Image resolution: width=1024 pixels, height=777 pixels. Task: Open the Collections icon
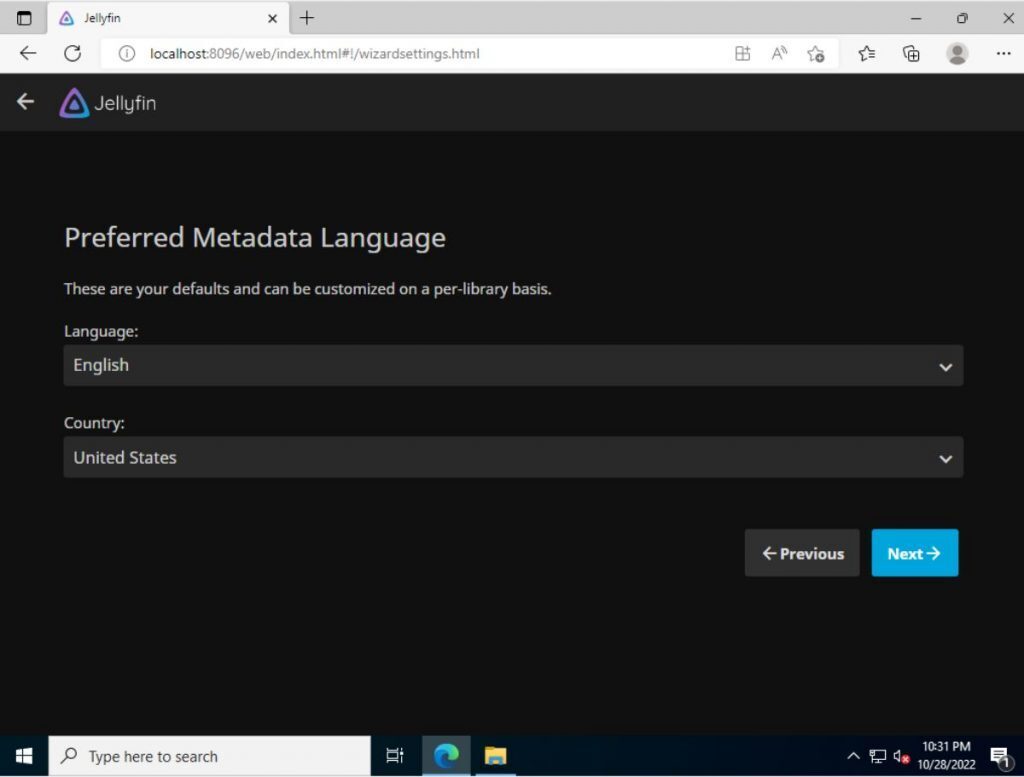(x=911, y=54)
